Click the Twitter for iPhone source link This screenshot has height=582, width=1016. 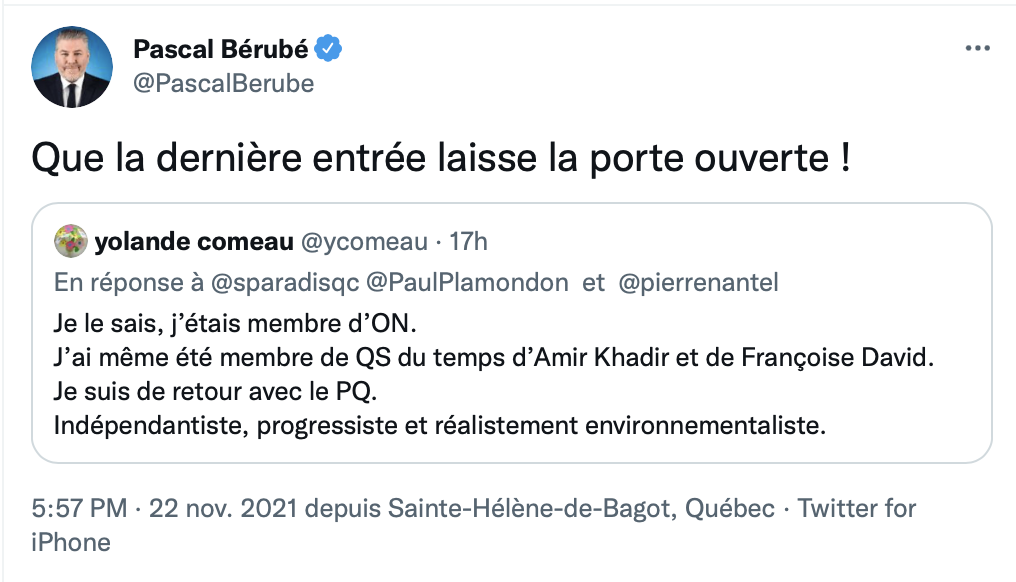pos(856,509)
